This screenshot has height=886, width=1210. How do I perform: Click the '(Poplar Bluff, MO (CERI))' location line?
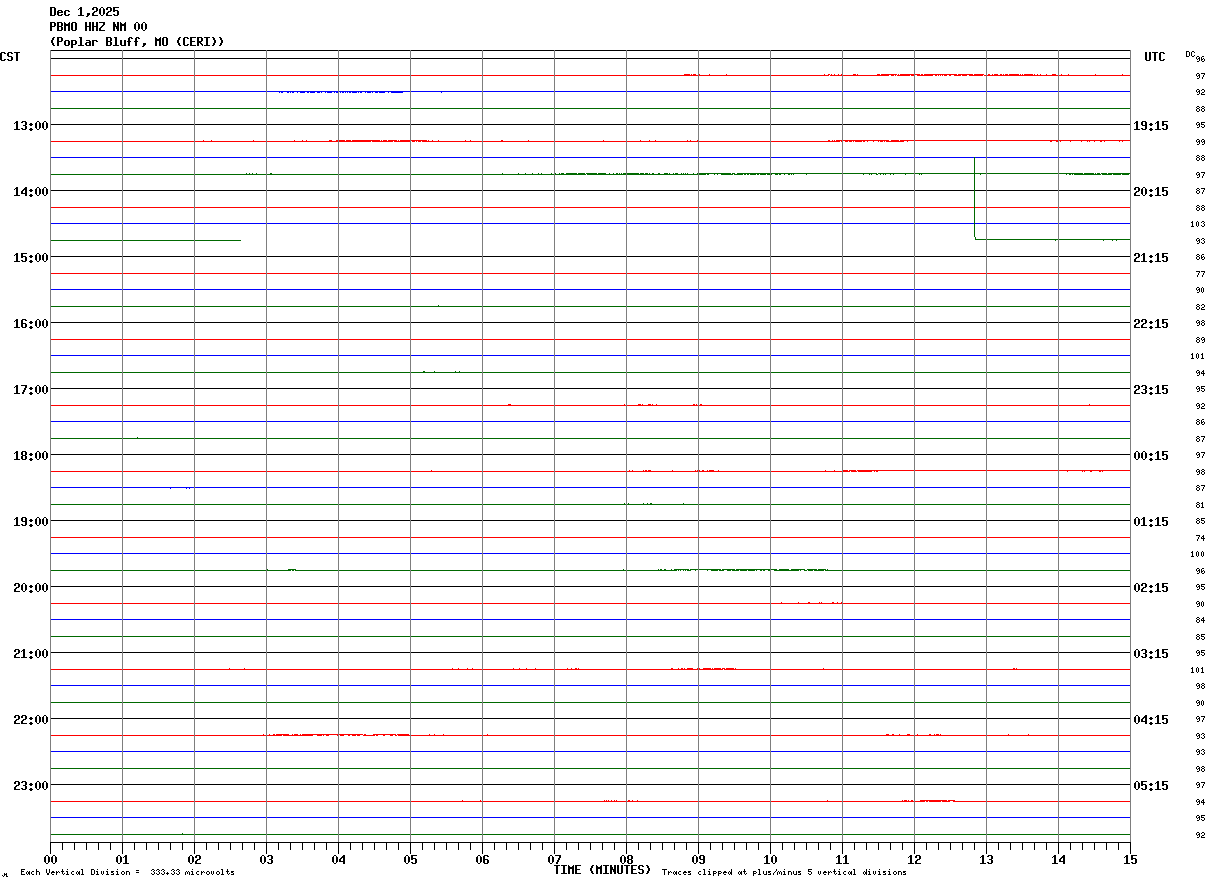click(137, 42)
